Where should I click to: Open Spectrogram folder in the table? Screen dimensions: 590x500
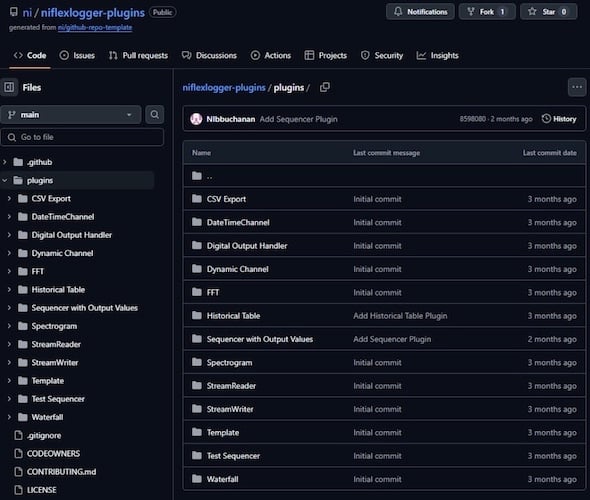pyautogui.click(x=229, y=363)
